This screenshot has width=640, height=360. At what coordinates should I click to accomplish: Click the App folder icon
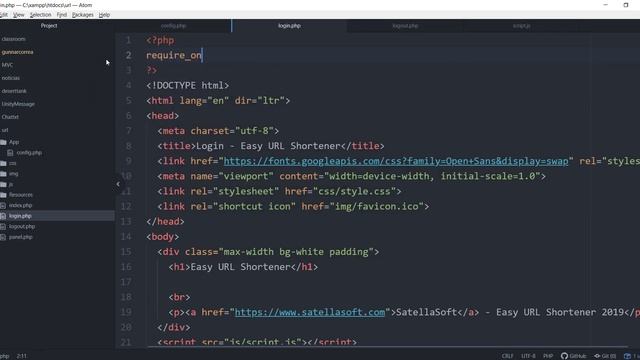point(3,142)
